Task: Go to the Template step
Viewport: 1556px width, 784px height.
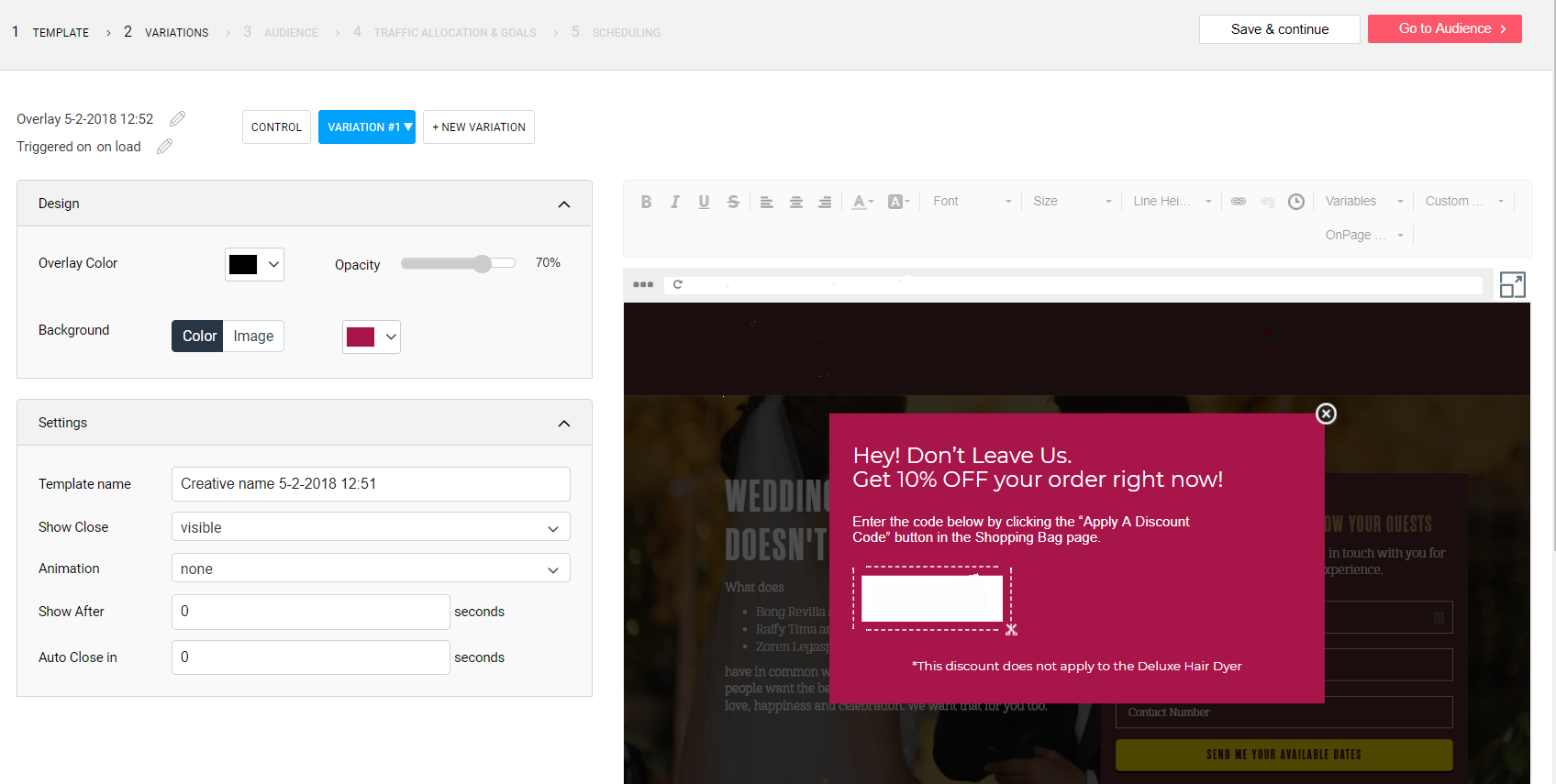Action: click(x=61, y=32)
